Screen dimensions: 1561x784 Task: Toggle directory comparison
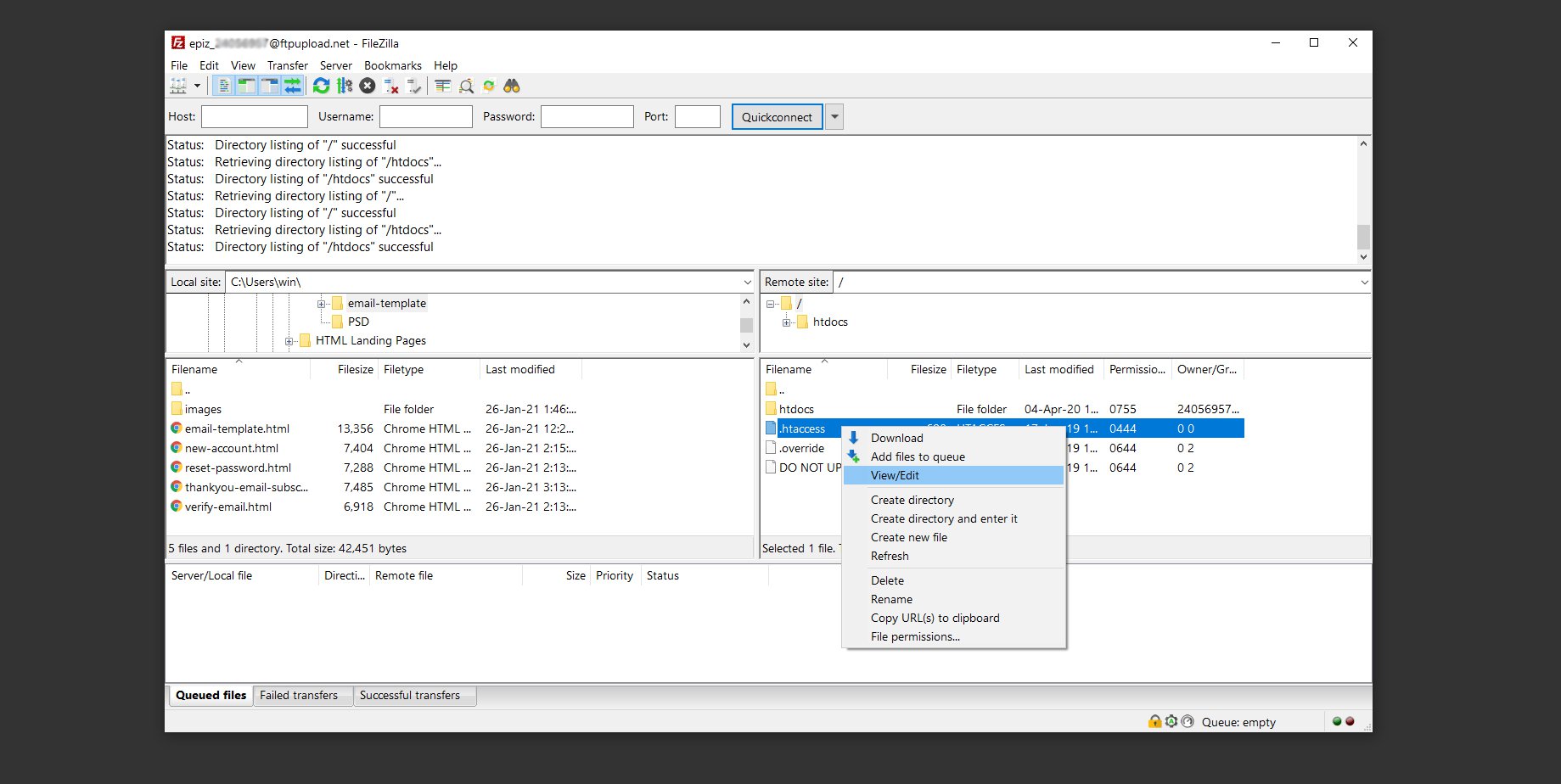(x=466, y=86)
